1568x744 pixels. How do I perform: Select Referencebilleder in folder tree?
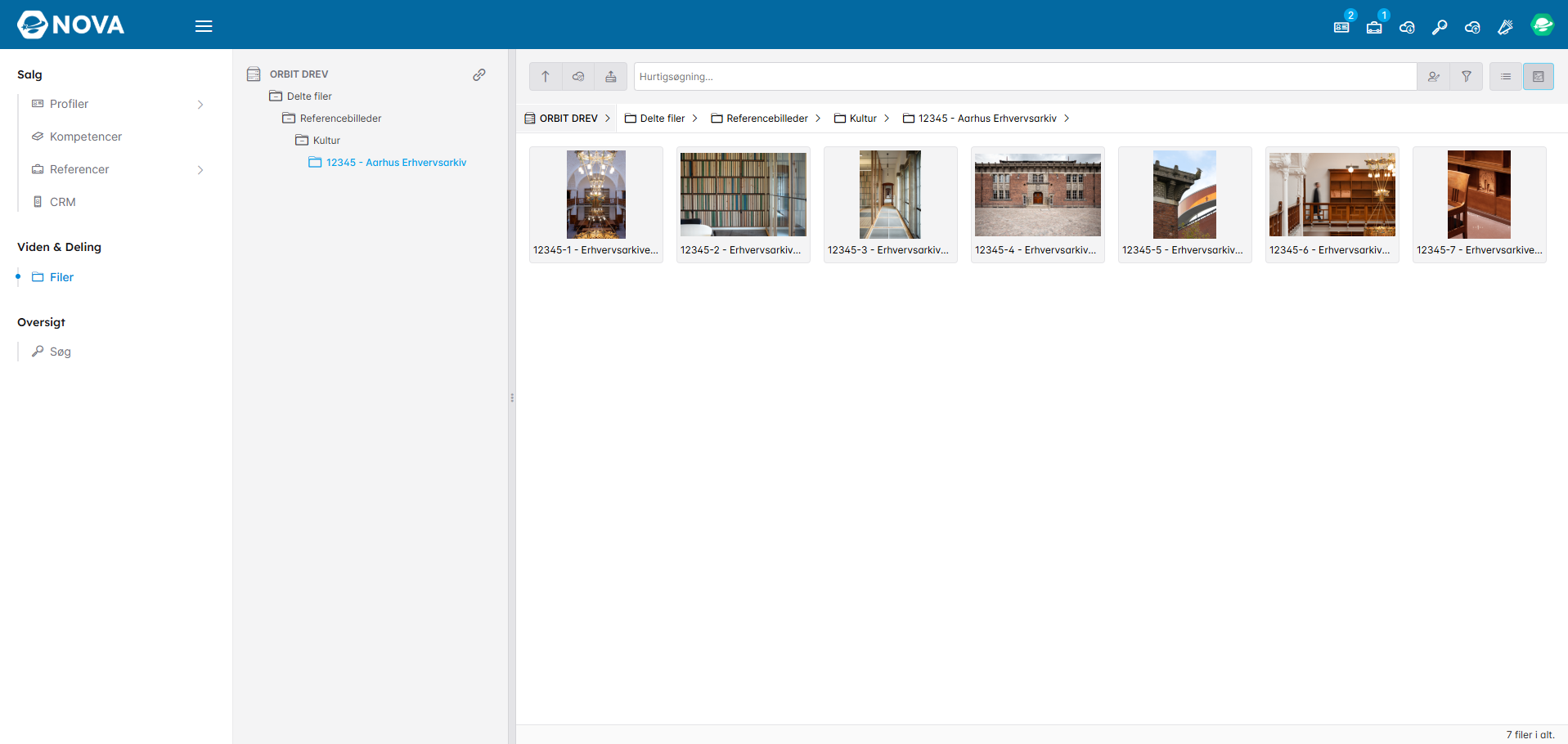(332, 119)
